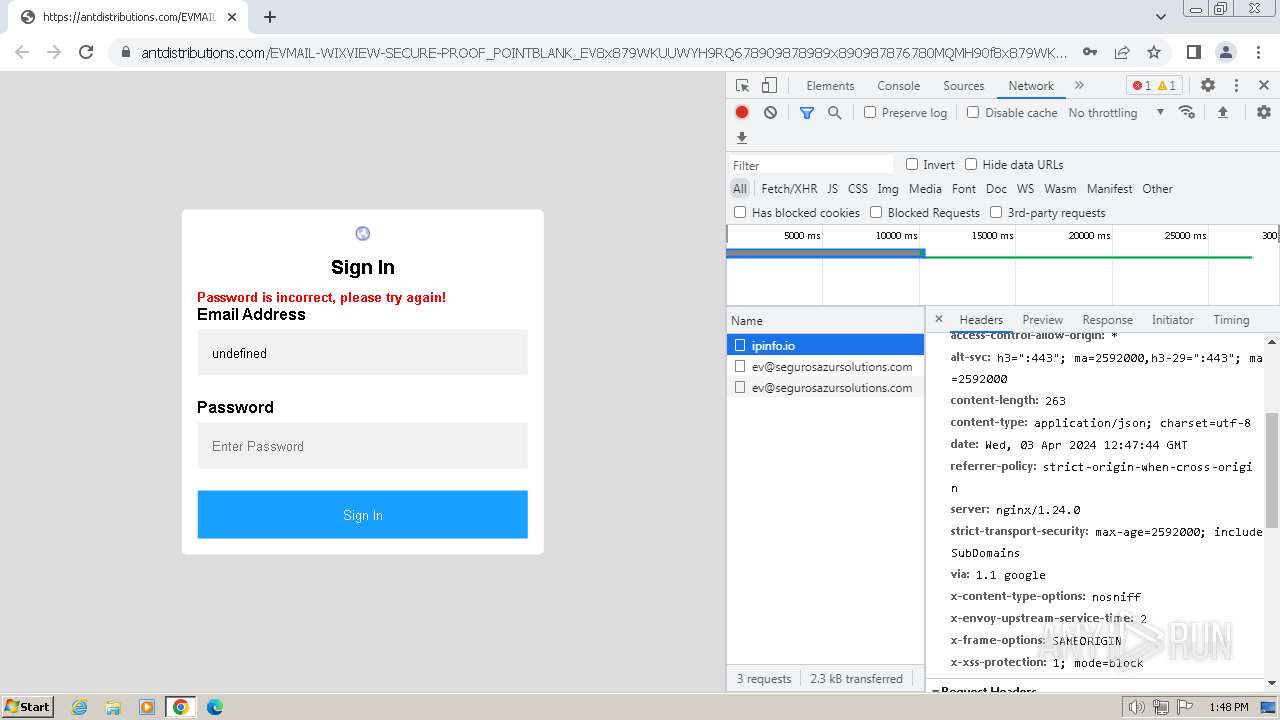This screenshot has width=1280, height=720.
Task: Open the No throttling dropdown
Action: pyautogui.click(x=1116, y=113)
